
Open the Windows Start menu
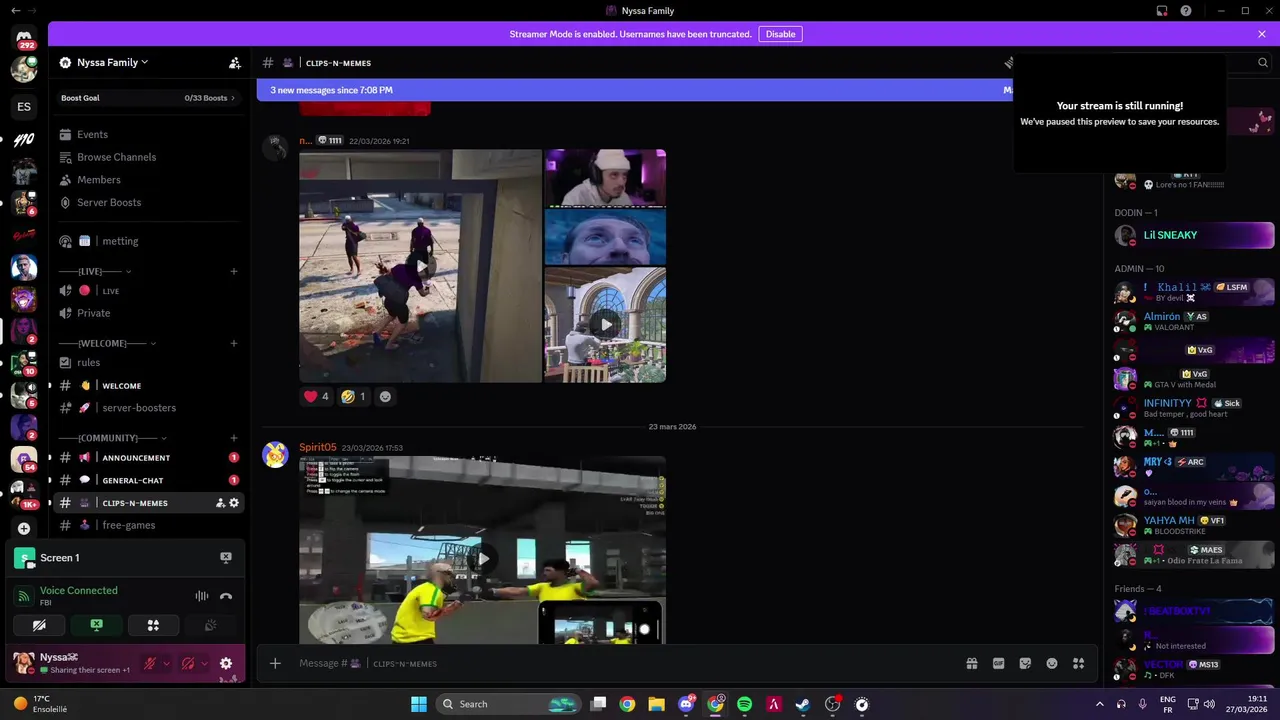click(418, 704)
